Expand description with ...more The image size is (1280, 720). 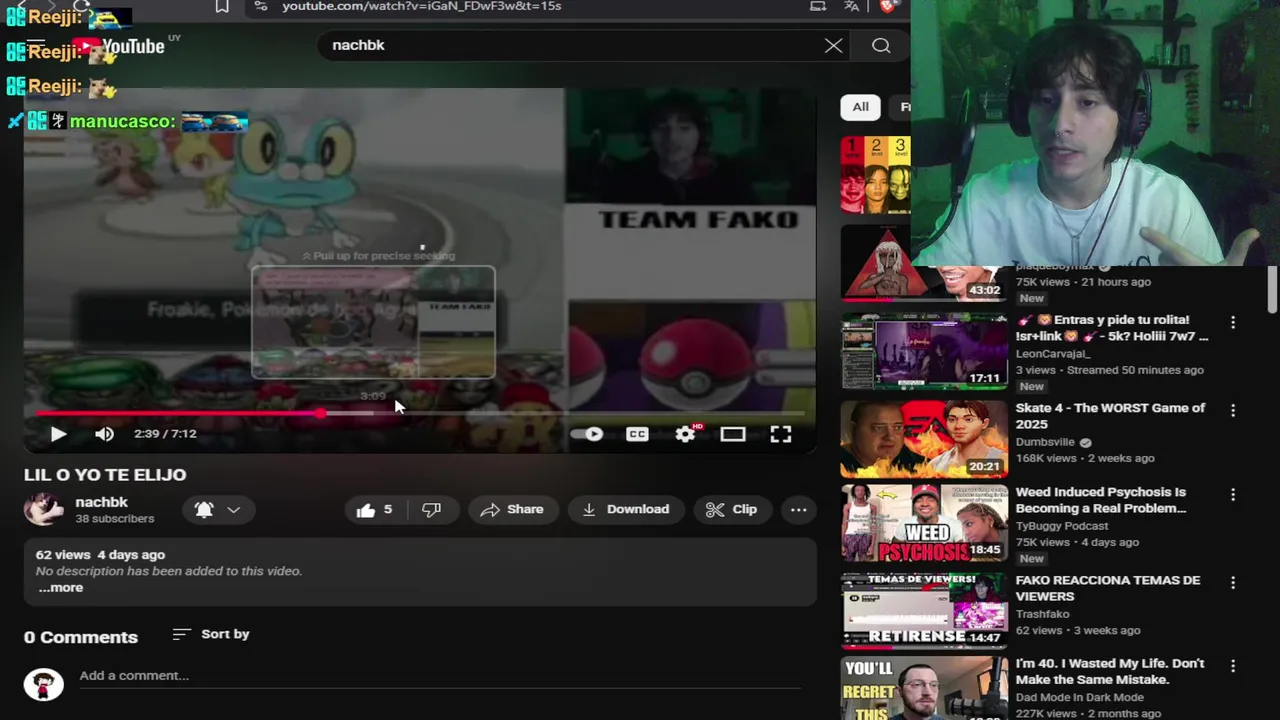point(61,587)
